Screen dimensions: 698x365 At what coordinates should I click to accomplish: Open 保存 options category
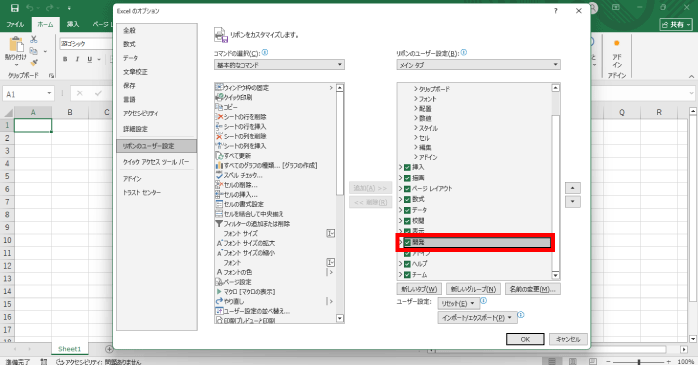pyautogui.click(x=156, y=85)
